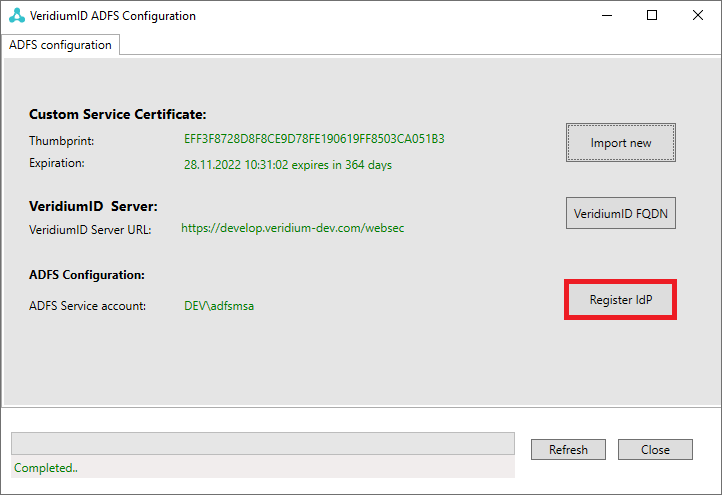Viewport: 722px width, 495px height.
Task: Open the VeridiumID FQDN setting
Action: point(620,213)
